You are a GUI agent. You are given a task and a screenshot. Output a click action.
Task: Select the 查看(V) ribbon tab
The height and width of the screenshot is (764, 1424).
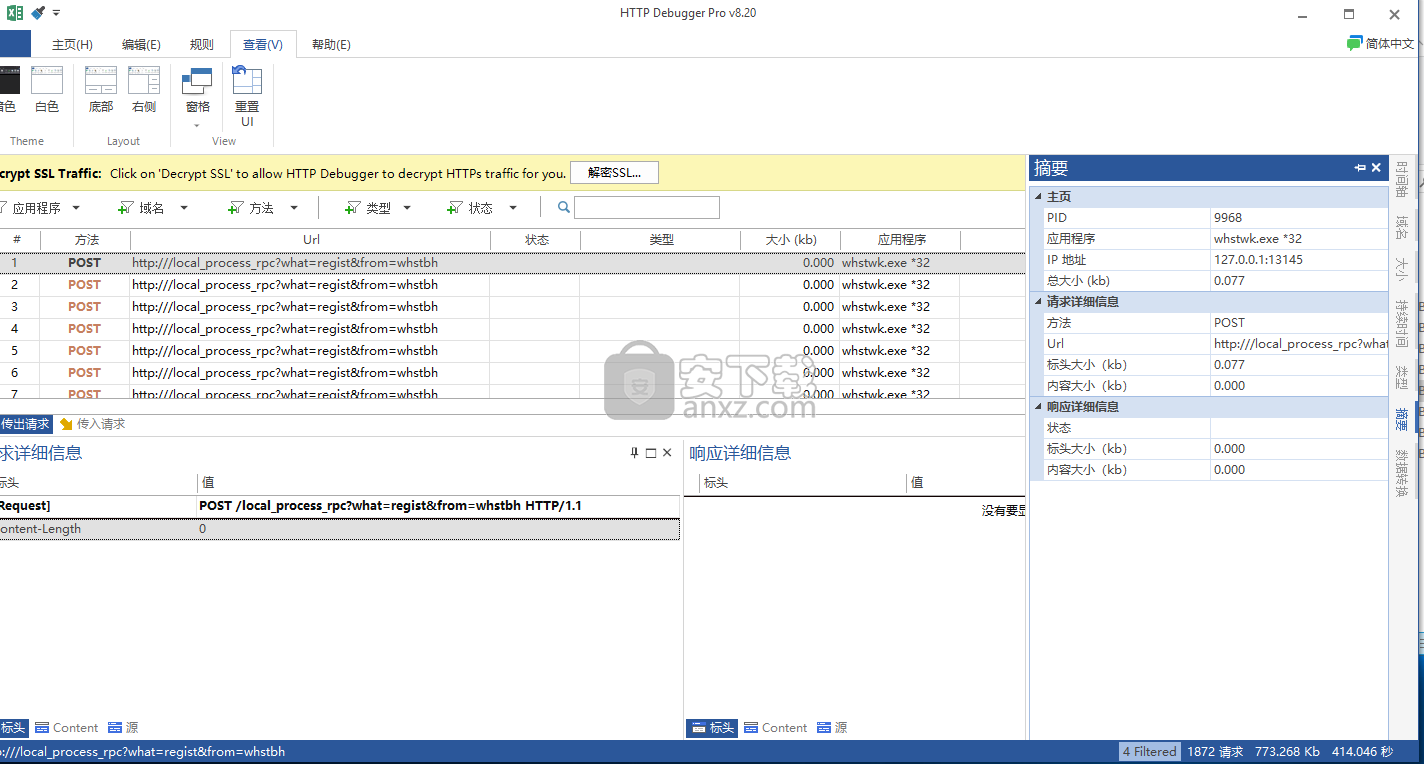263,44
